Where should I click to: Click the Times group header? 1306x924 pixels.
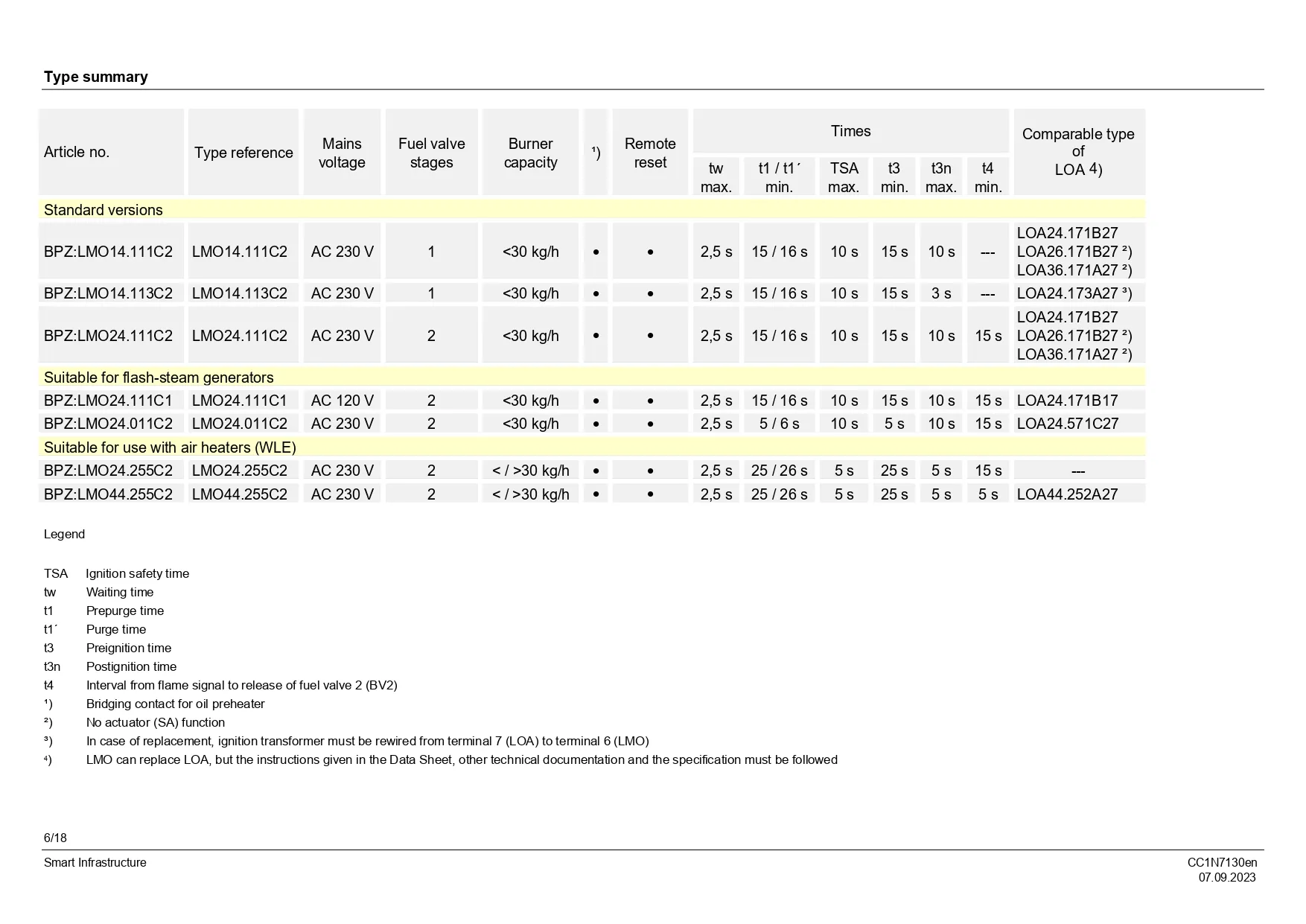850,131
